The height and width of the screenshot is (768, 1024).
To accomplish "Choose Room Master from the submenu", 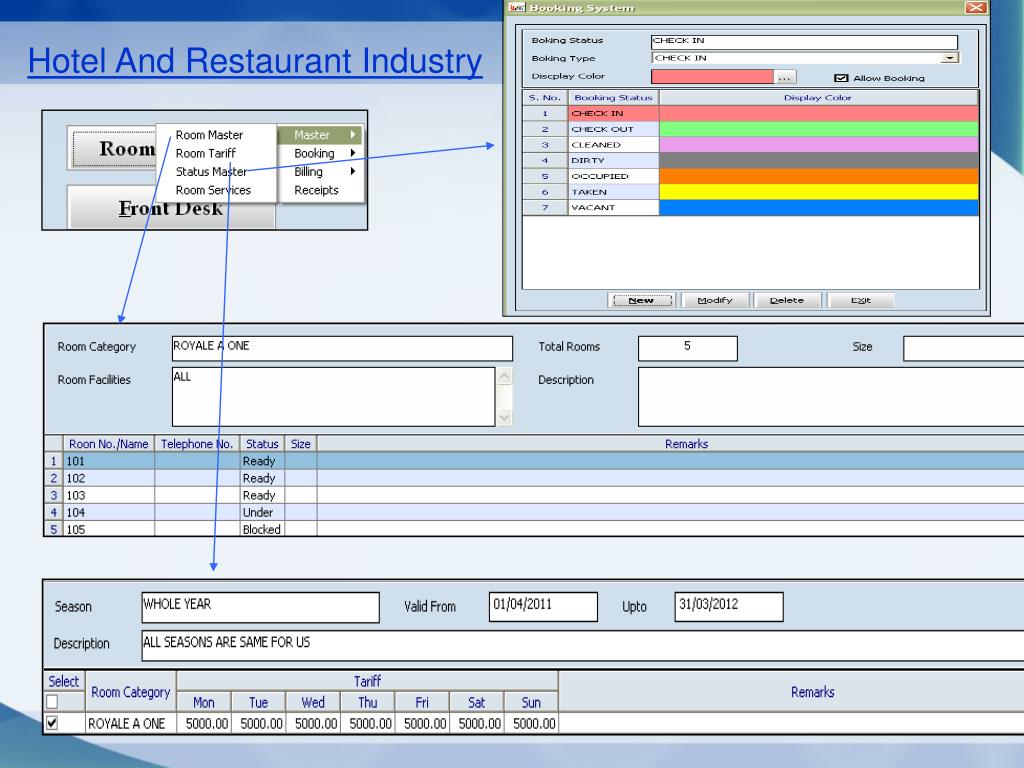I will point(209,135).
